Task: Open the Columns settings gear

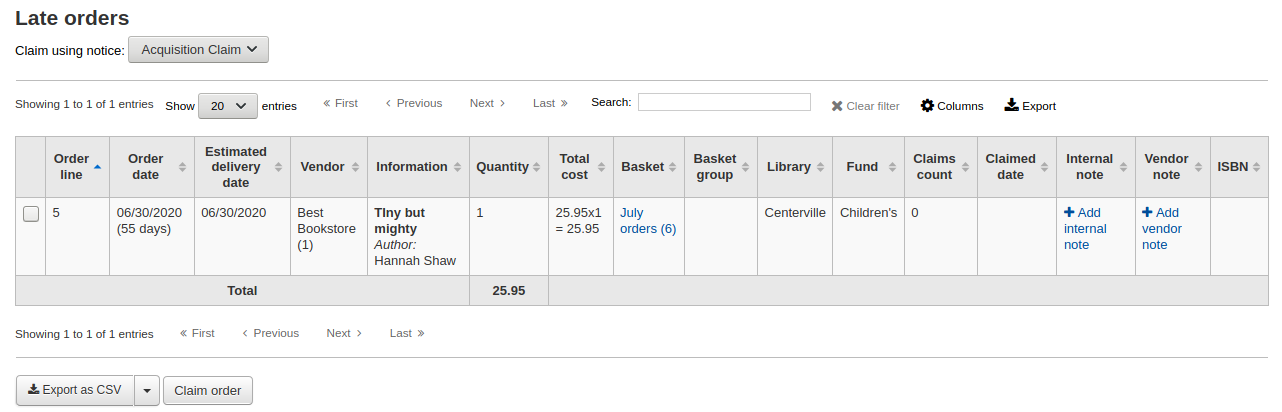Action: 927,106
